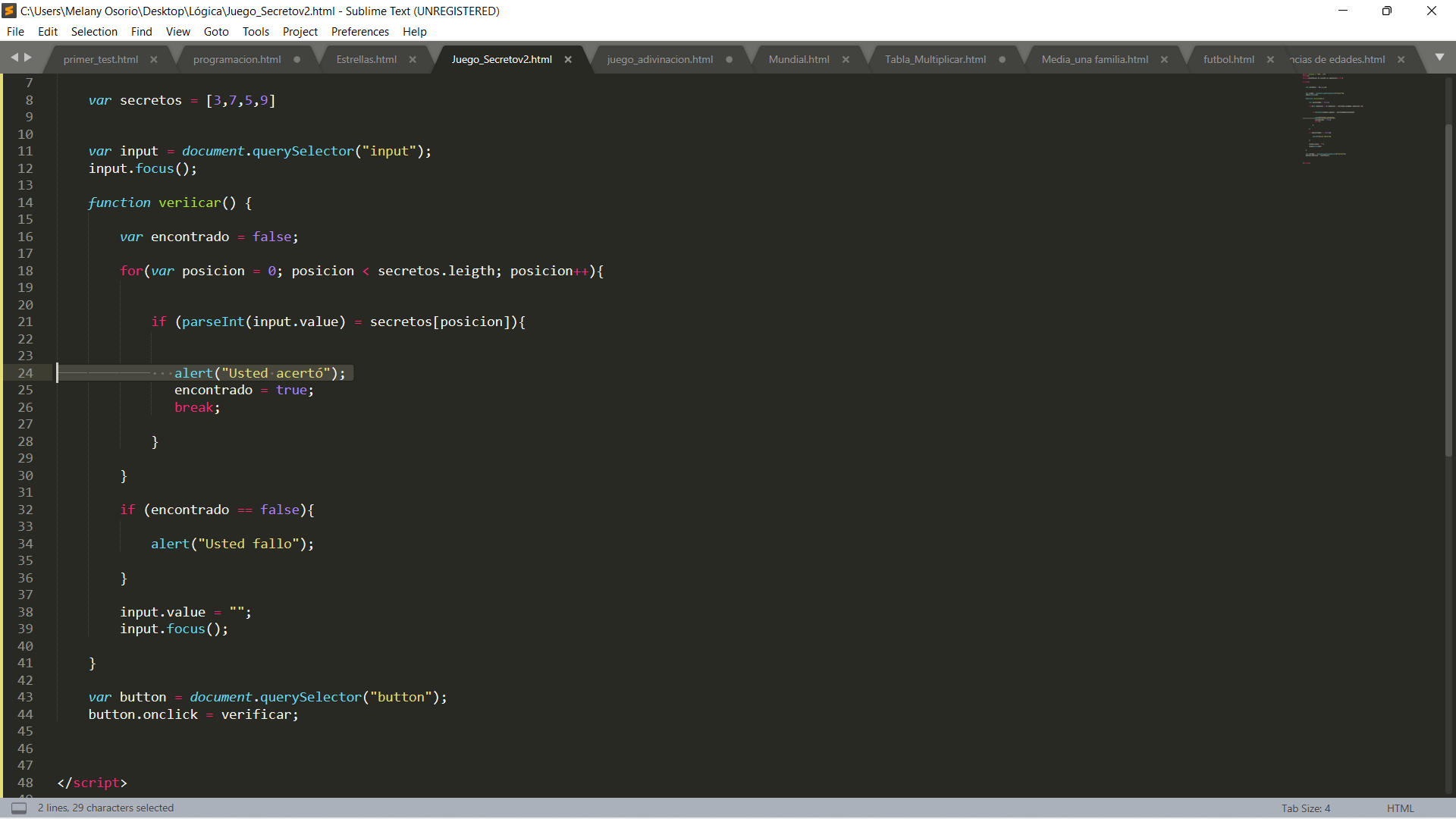Open the File menu
The height and width of the screenshot is (819, 1456).
click(15, 31)
